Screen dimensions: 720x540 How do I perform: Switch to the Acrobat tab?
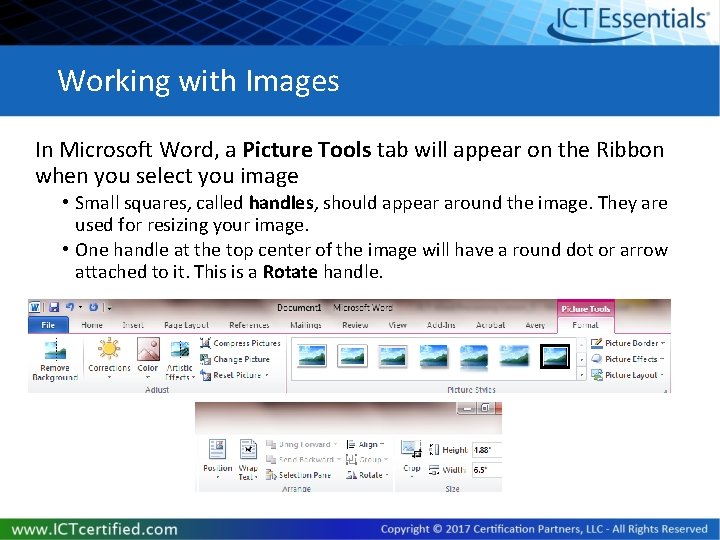(x=490, y=325)
